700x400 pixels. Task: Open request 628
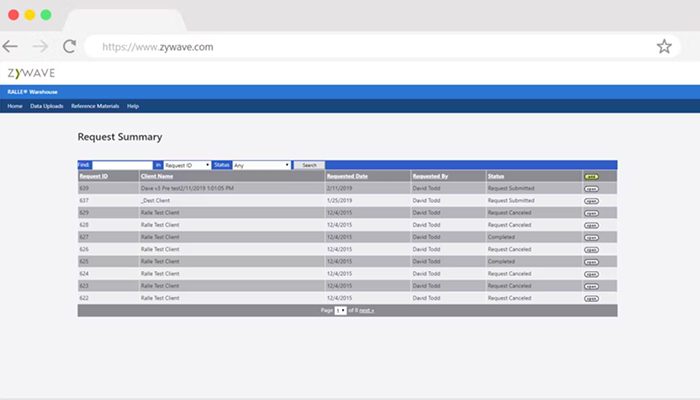[592, 225]
